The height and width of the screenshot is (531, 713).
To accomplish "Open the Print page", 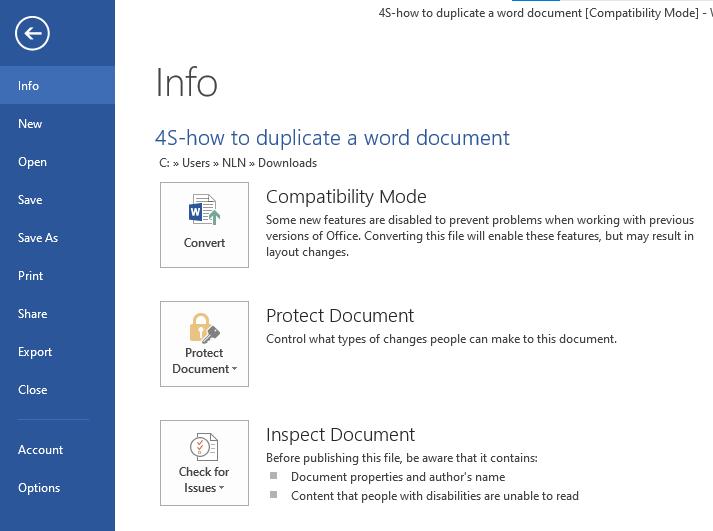I will [57, 276].
